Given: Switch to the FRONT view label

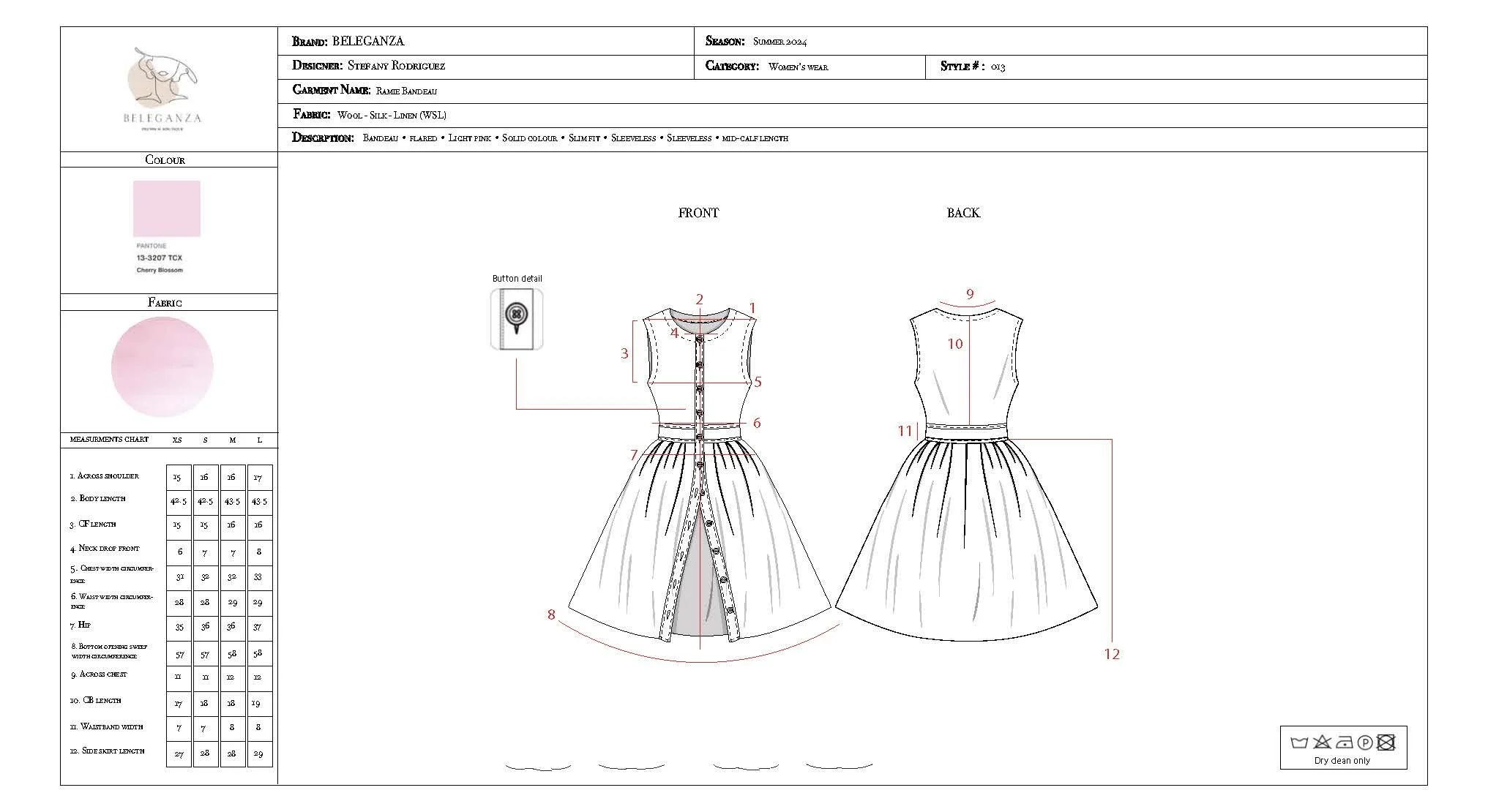Looking at the screenshot, I should [698, 212].
